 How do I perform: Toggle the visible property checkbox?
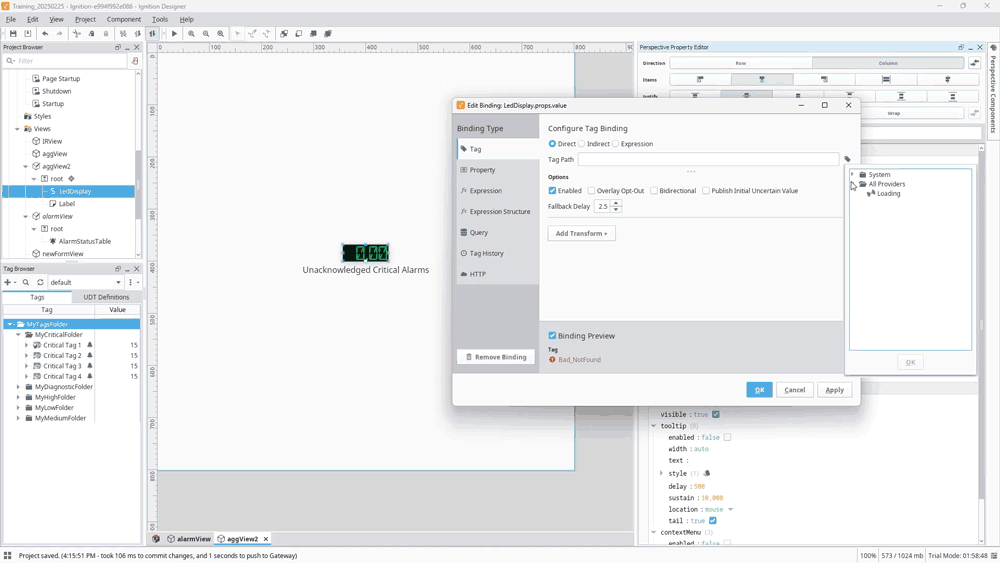(716, 414)
